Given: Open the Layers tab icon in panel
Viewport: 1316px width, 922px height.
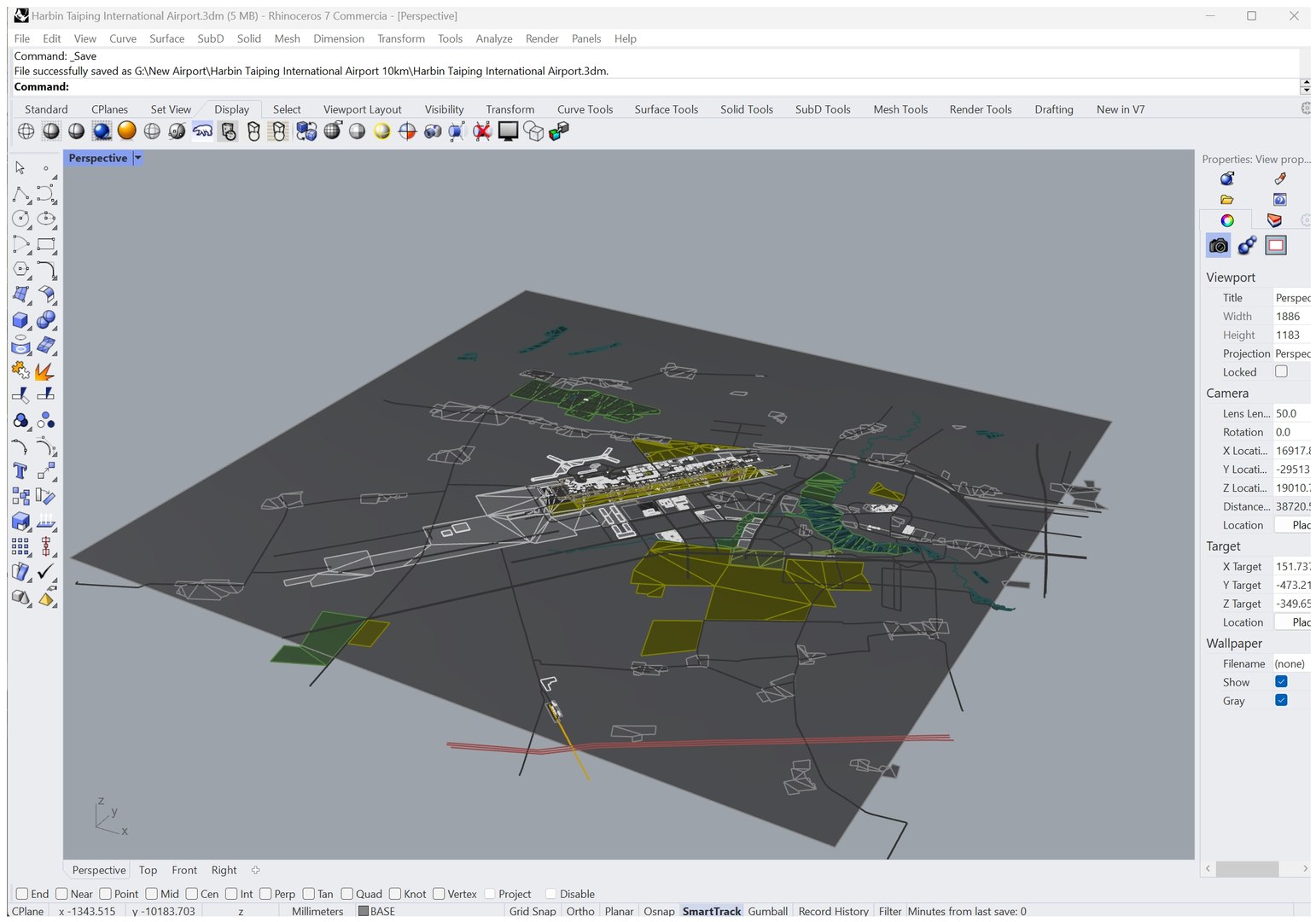Looking at the screenshot, I should (1274, 220).
